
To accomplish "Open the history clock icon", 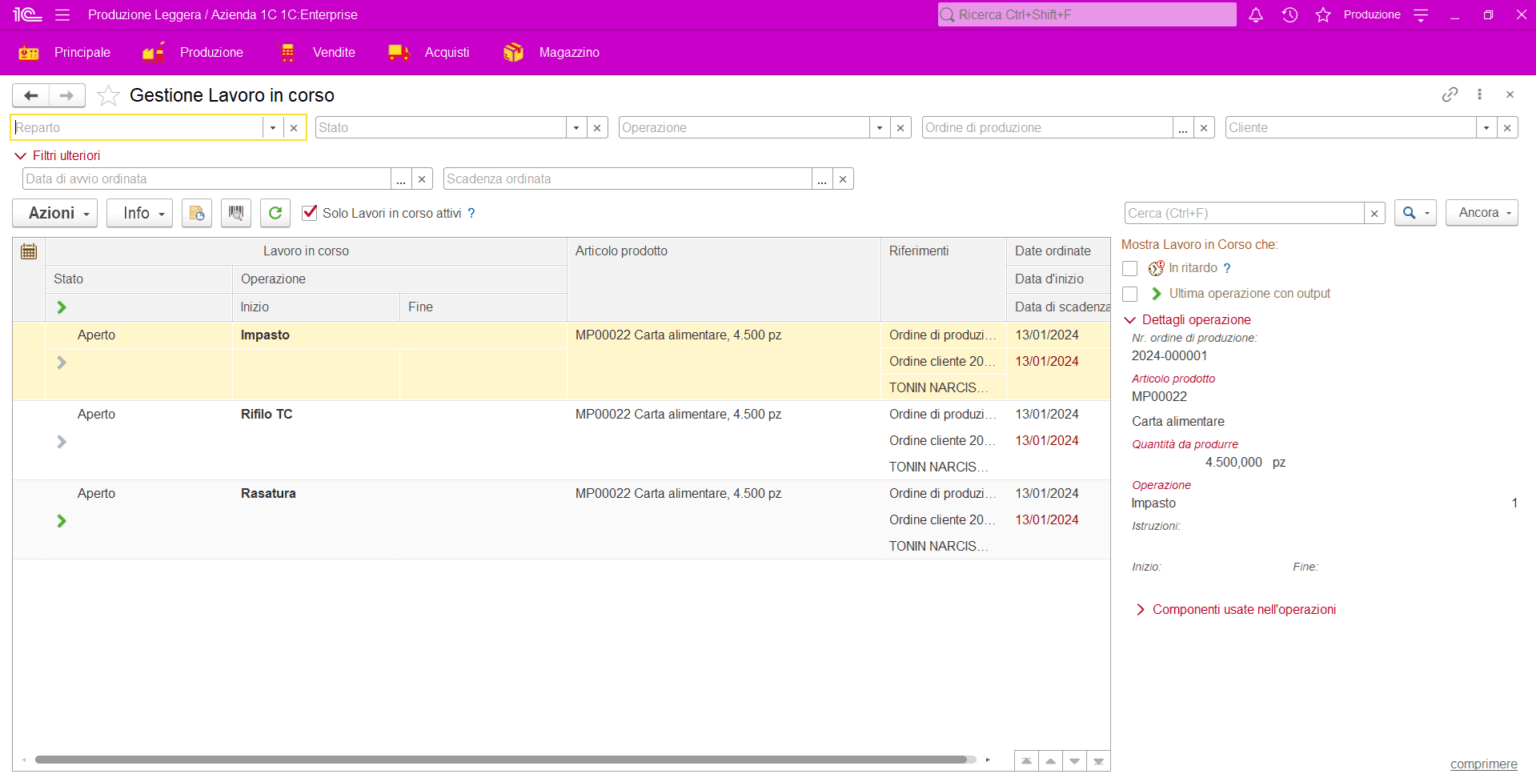I will click(x=1290, y=15).
